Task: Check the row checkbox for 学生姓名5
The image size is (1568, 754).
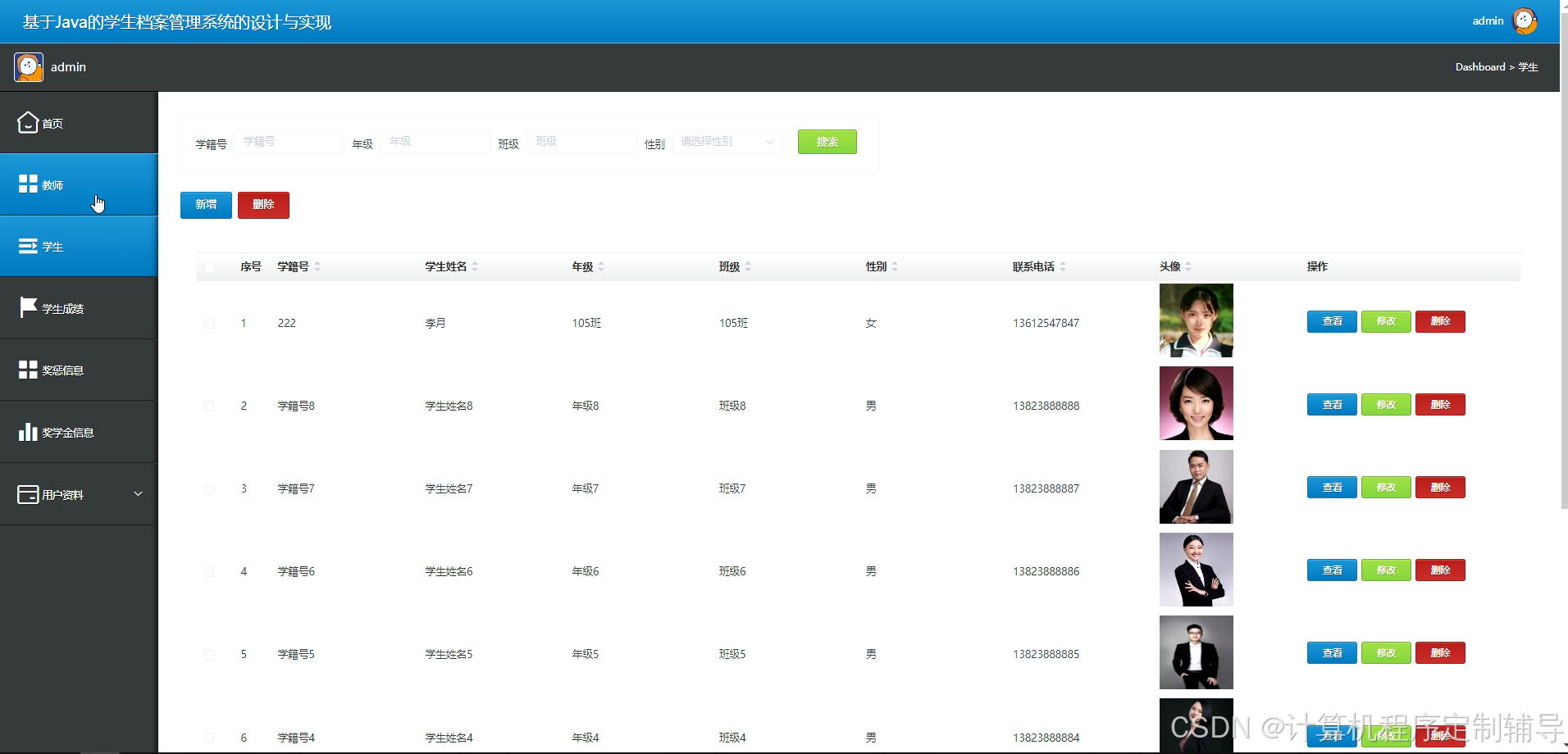Action: (x=209, y=655)
